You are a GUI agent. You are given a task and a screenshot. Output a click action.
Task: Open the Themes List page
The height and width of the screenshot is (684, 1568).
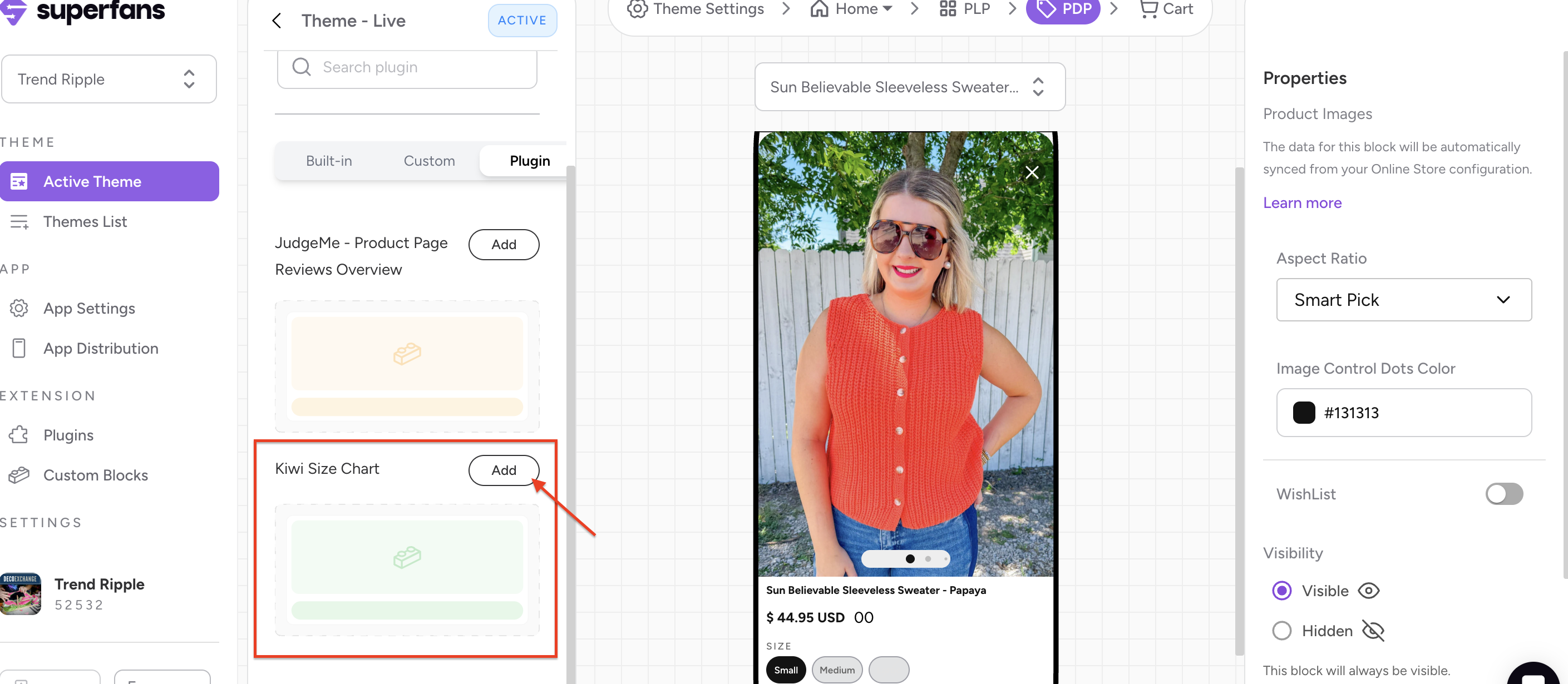85,221
